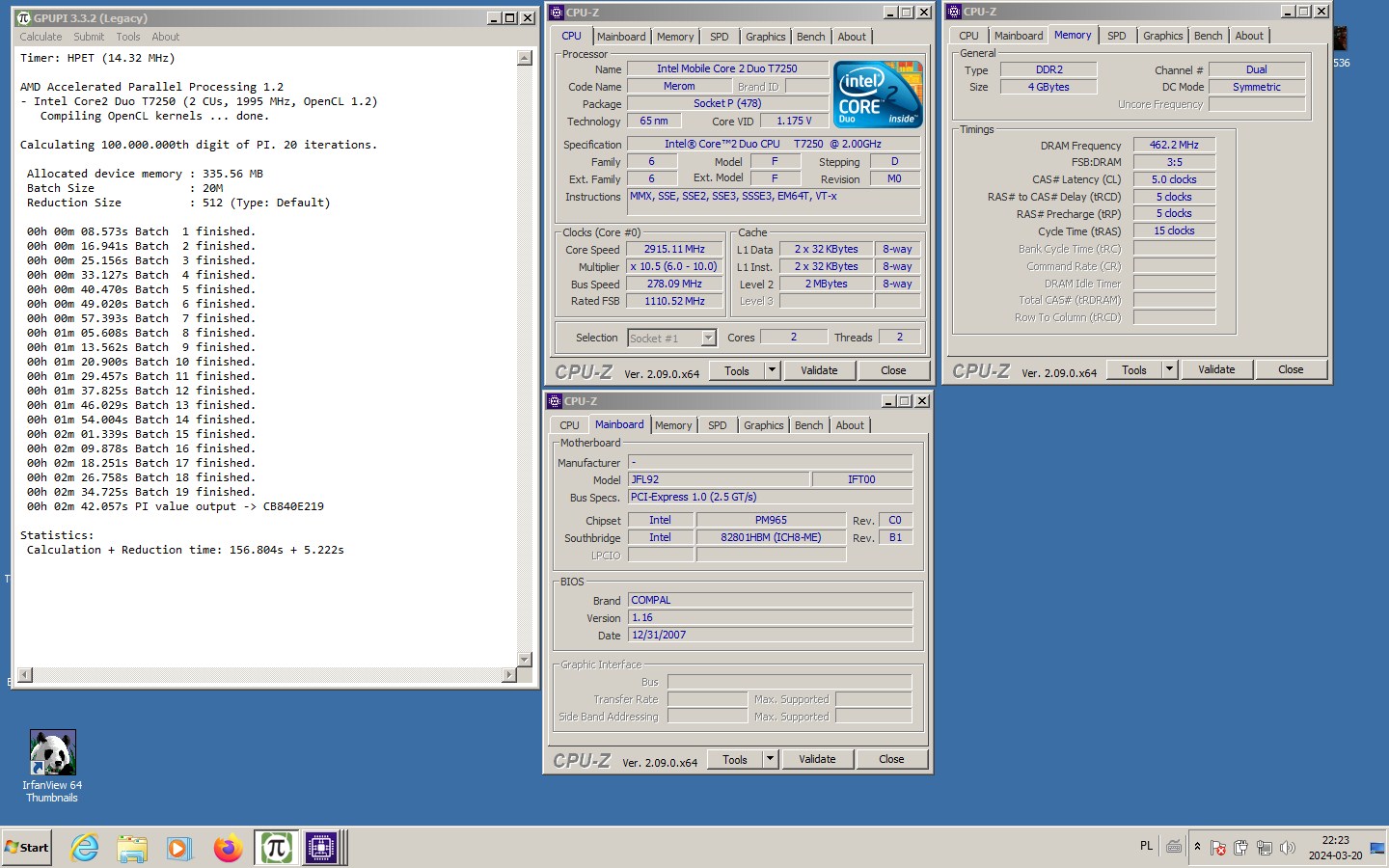Open Internet Explorer from the taskbar
This screenshot has width=1389, height=868.
tap(85, 848)
